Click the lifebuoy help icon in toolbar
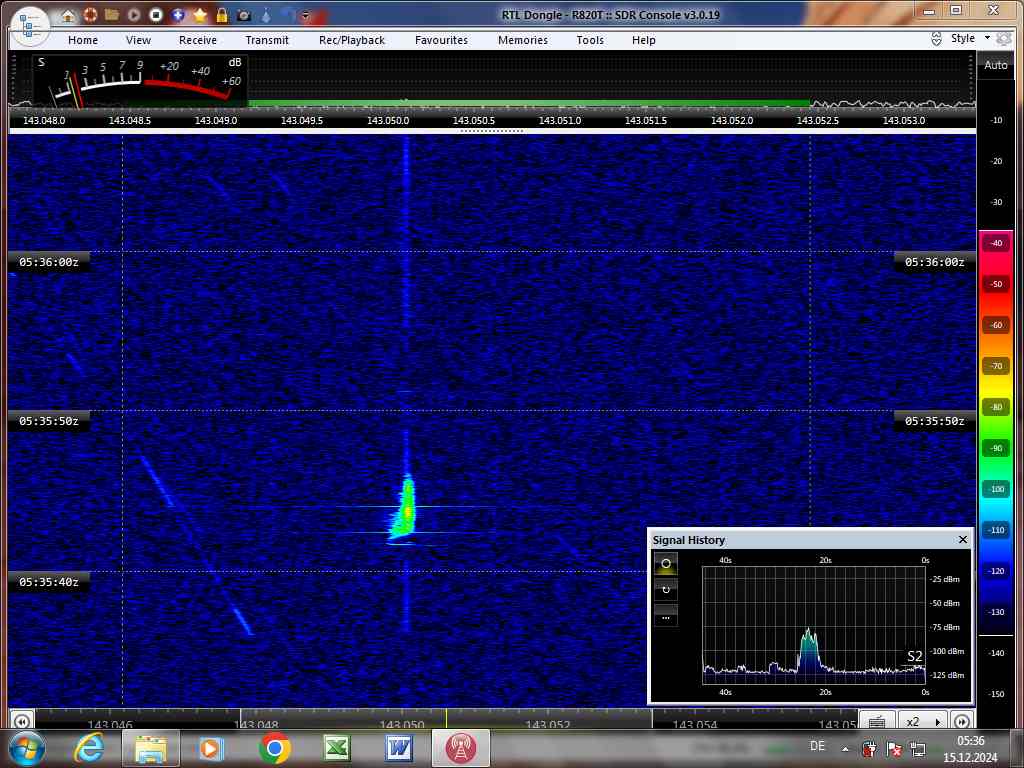 click(90, 14)
